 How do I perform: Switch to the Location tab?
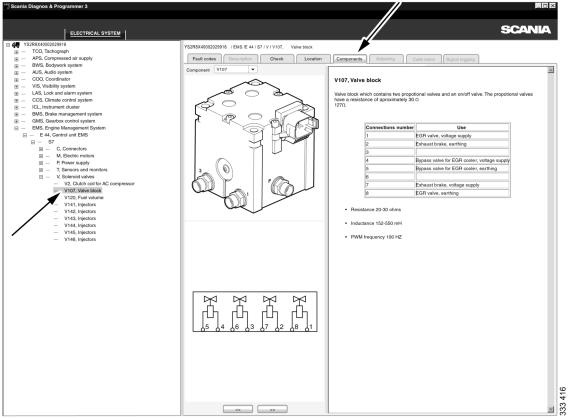click(x=313, y=59)
